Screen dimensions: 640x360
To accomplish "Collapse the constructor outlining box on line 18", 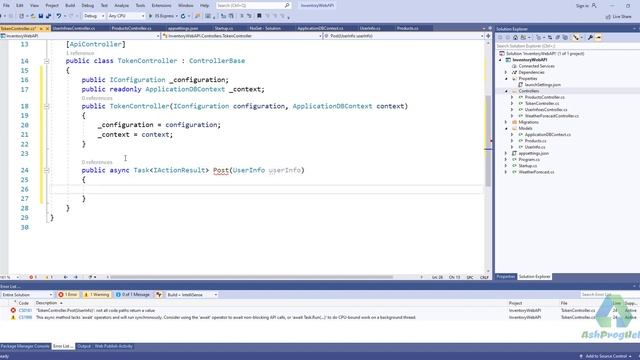I will 47,106.
